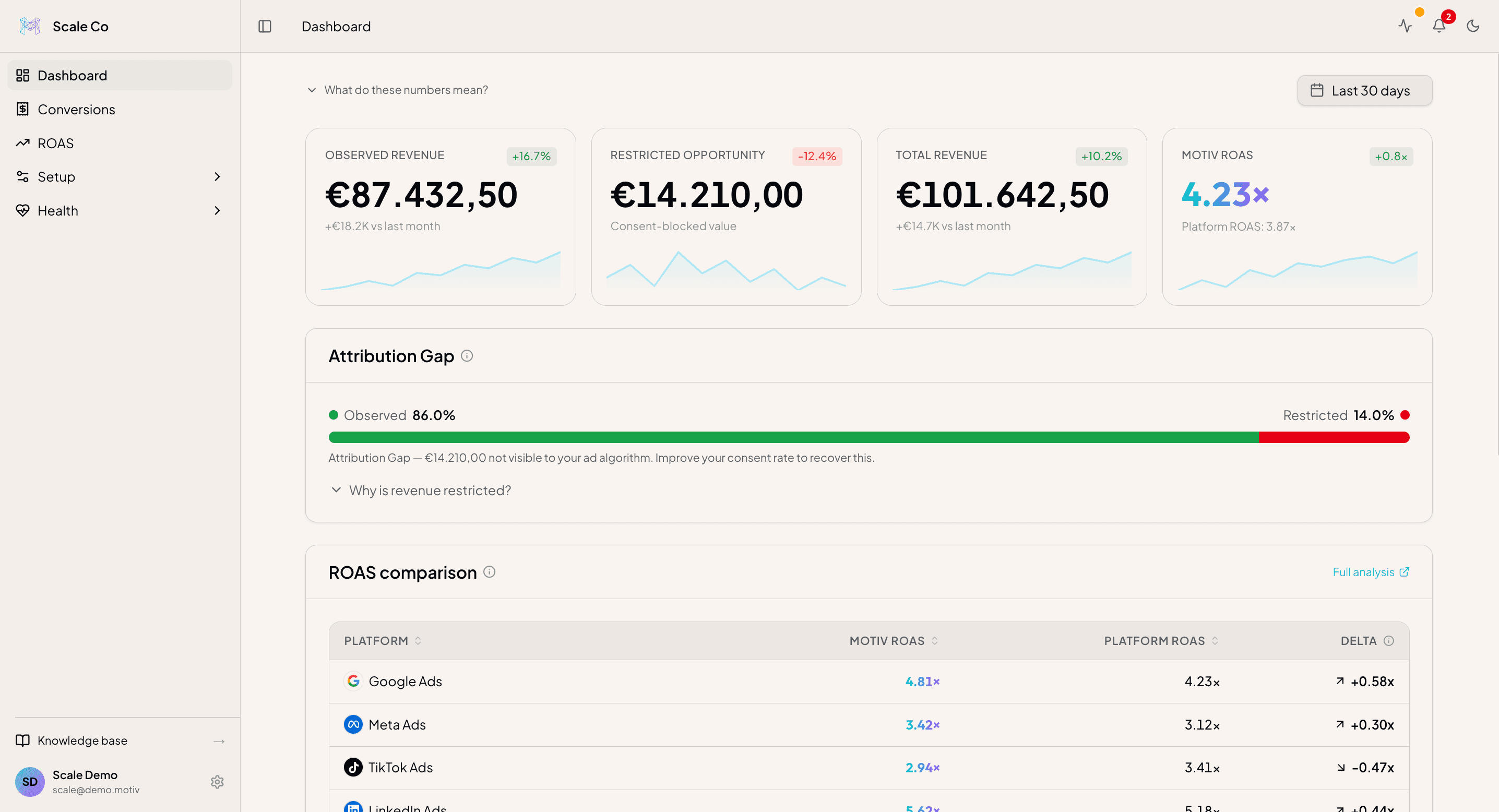
Task: Select the Google Ads row name
Action: (x=405, y=681)
